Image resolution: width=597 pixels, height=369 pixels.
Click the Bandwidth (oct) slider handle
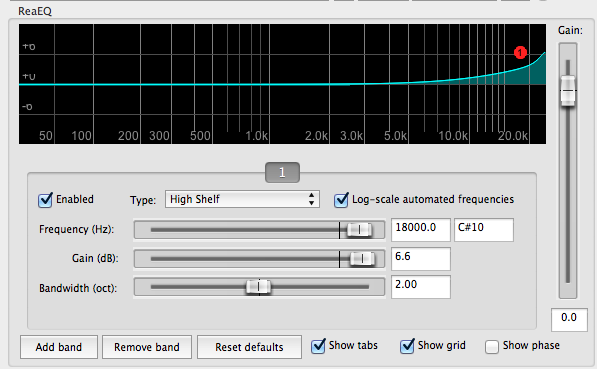[259, 287]
